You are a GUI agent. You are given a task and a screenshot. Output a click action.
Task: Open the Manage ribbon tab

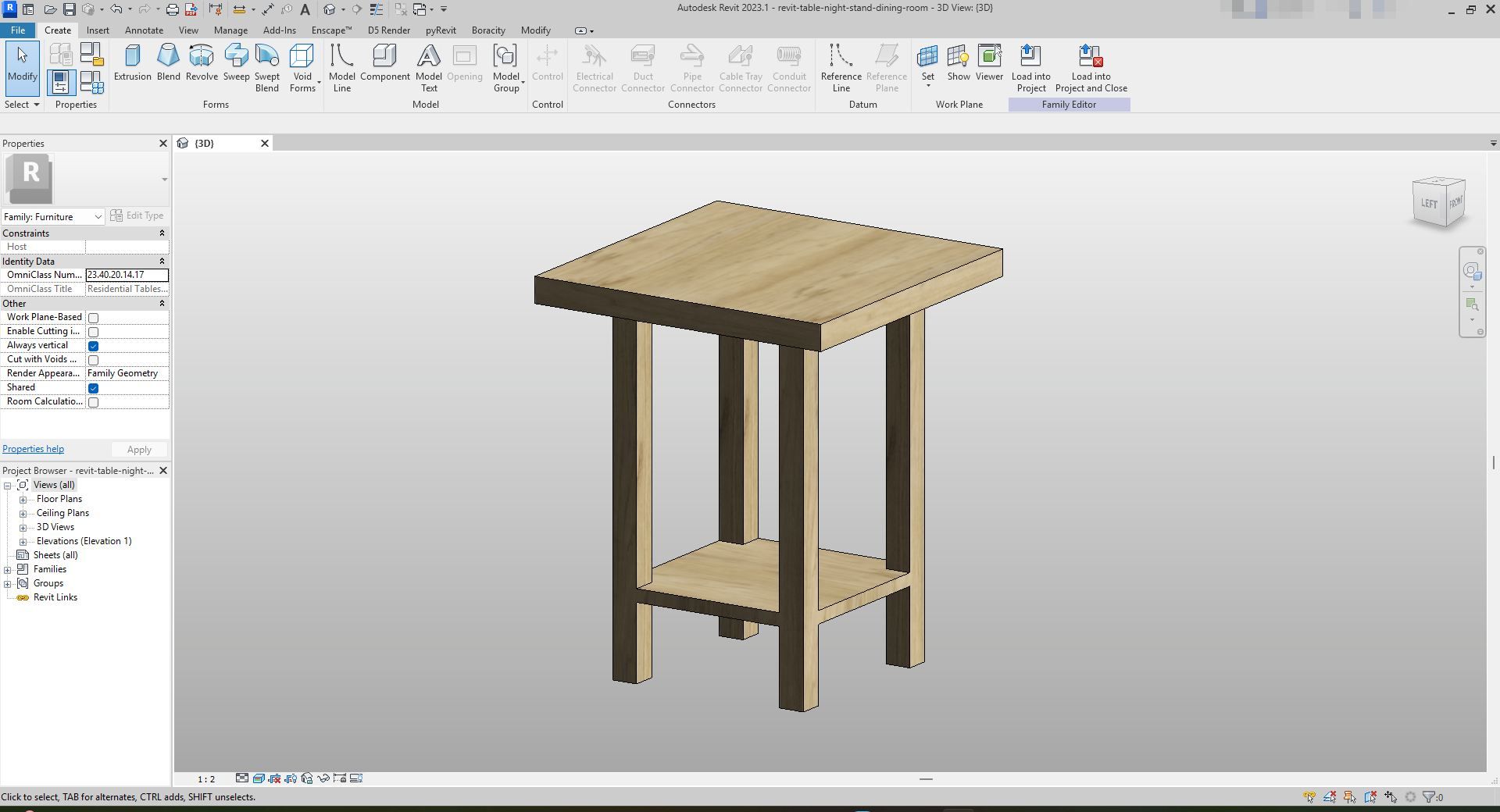pyautogui.click(x=230, y=30)
